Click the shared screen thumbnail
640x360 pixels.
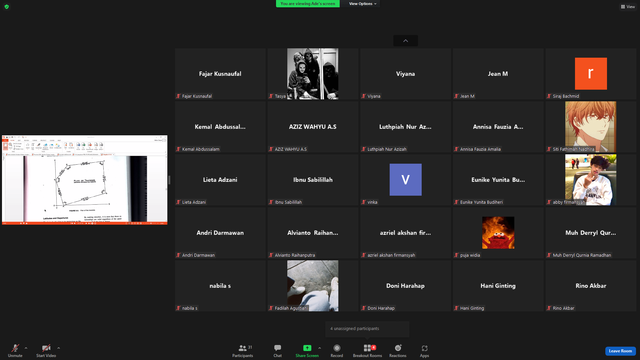[85, 180]
